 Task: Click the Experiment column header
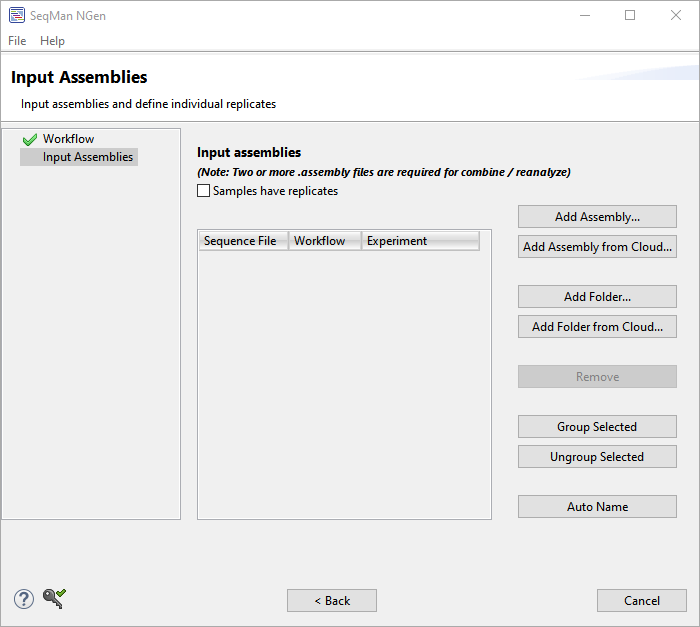pyautogui.click(x=397, y=241)
